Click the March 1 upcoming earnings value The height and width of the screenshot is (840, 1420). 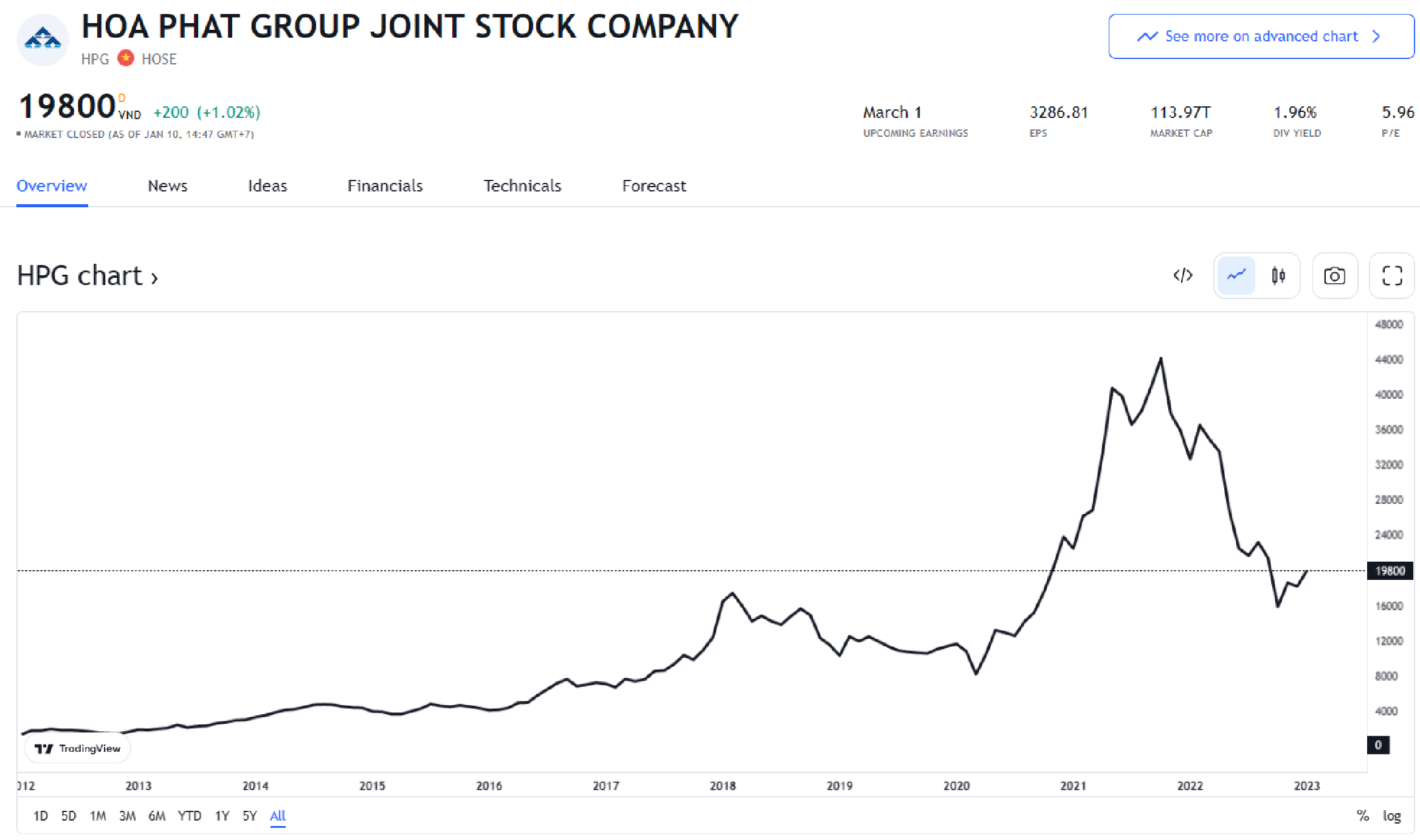pos(892,112)
